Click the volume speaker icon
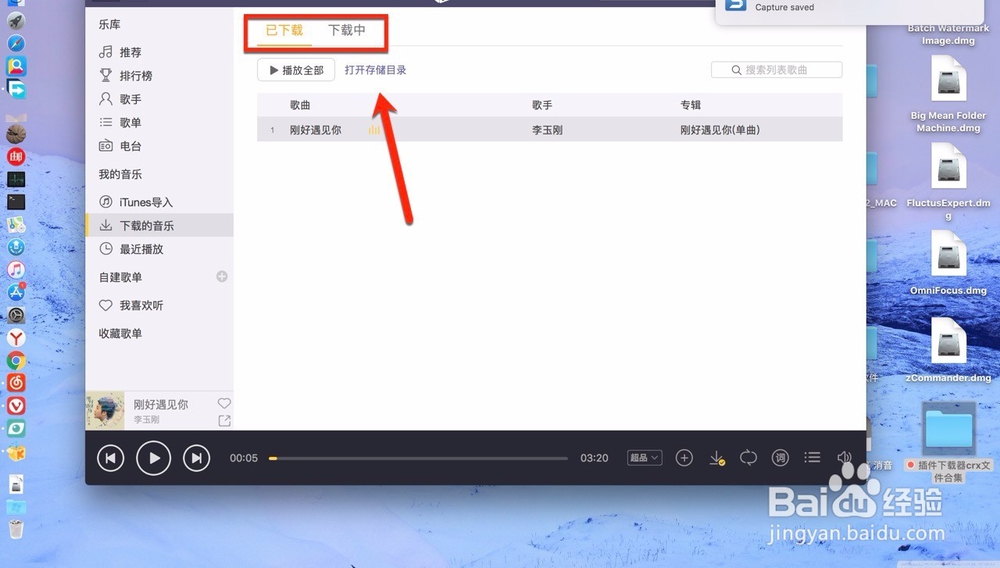The width and height of the screenshot is (1000, 568). pos(844,457)
